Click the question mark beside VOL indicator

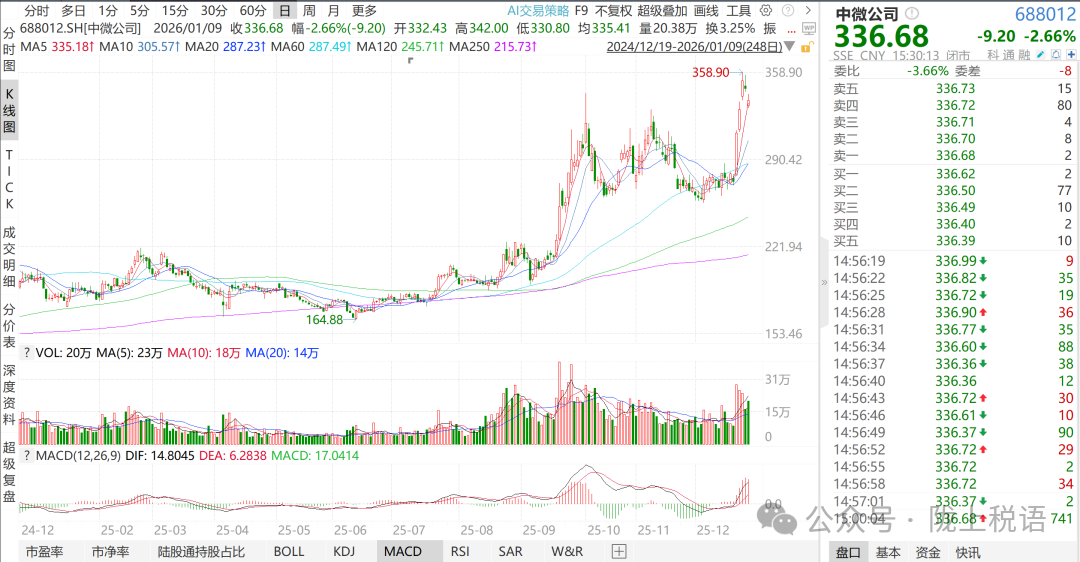27,353
